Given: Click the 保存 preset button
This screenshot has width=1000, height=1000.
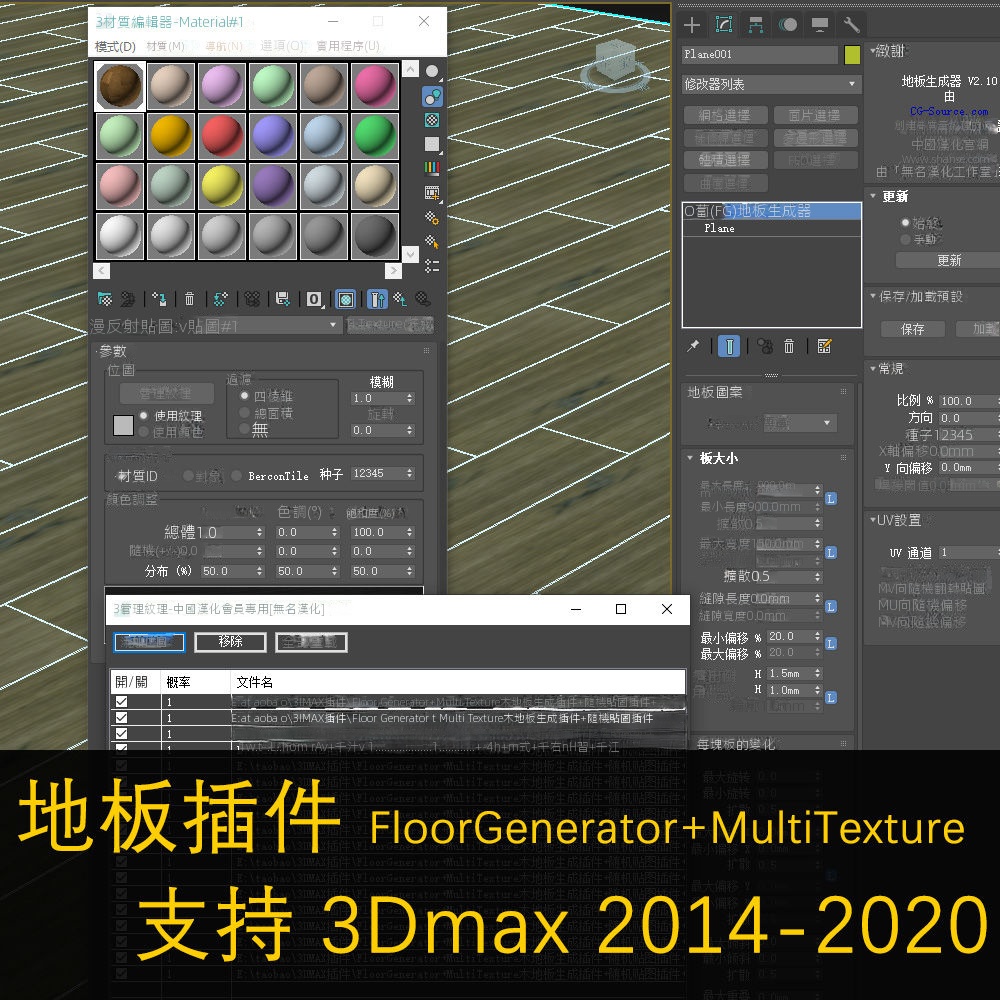Looking at the screenshot, I should coord(913,329).
